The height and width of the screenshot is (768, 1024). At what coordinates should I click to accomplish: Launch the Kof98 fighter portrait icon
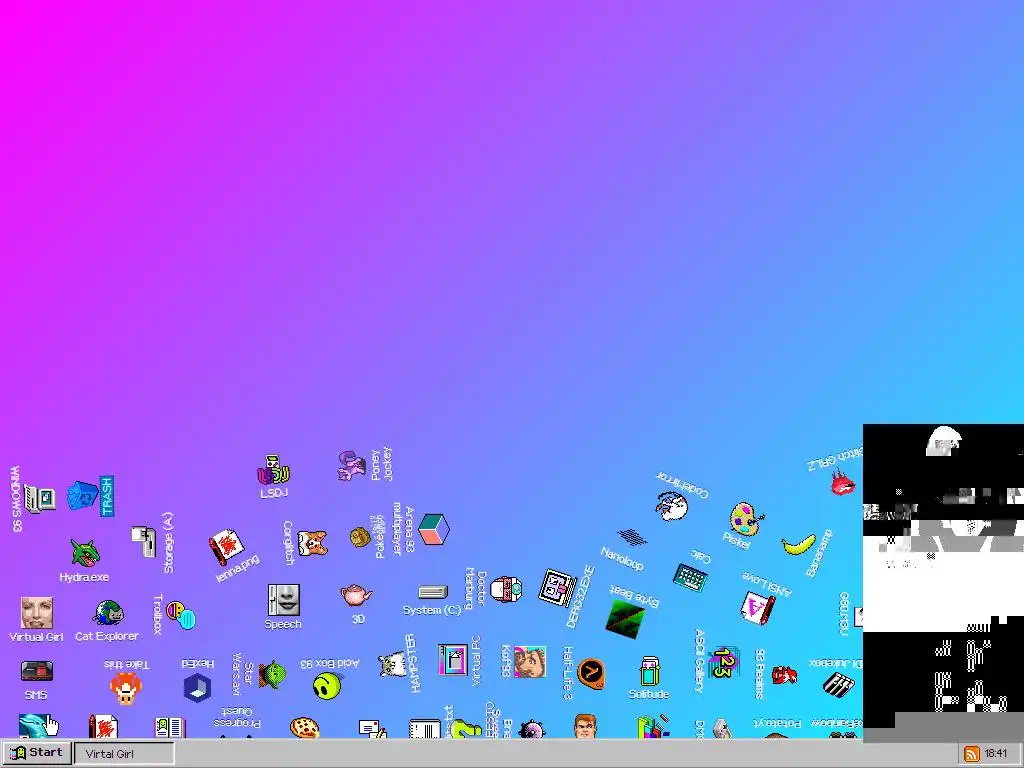click(x=530, y=662)
